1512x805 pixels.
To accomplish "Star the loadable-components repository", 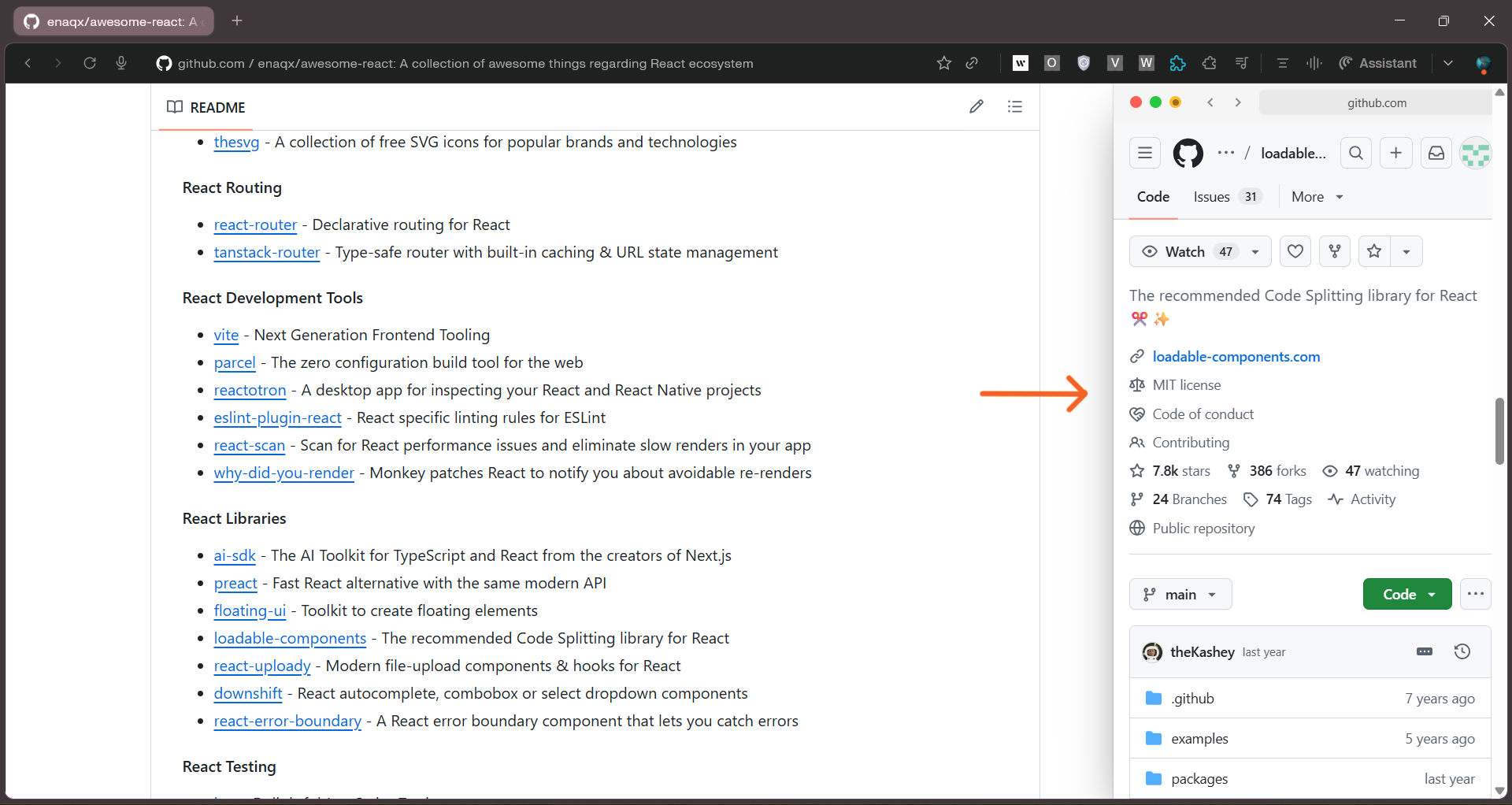I will pyautogui.click(x=1374, y=251).
